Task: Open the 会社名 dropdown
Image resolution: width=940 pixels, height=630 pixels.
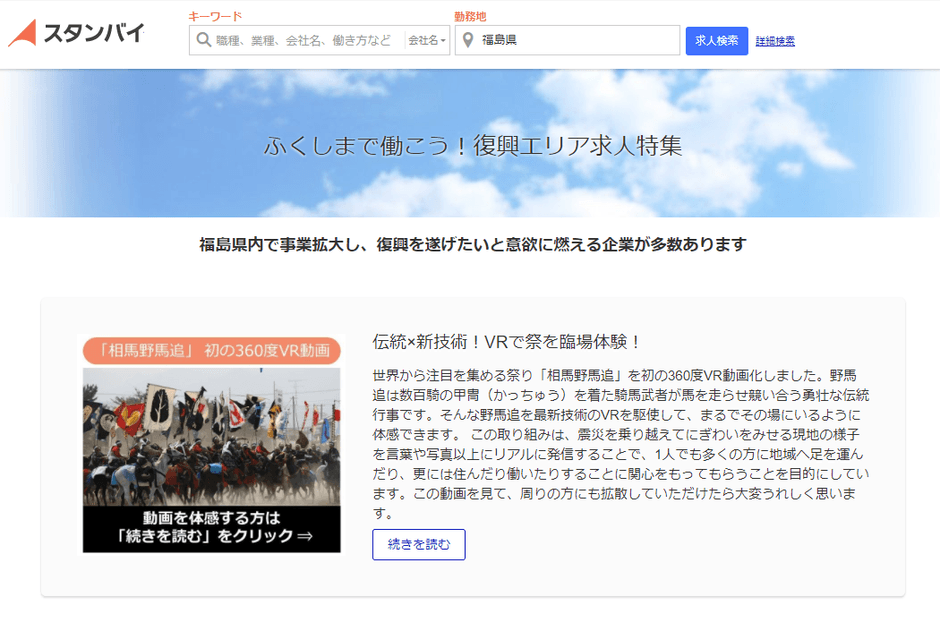Action: coord(427,41)
